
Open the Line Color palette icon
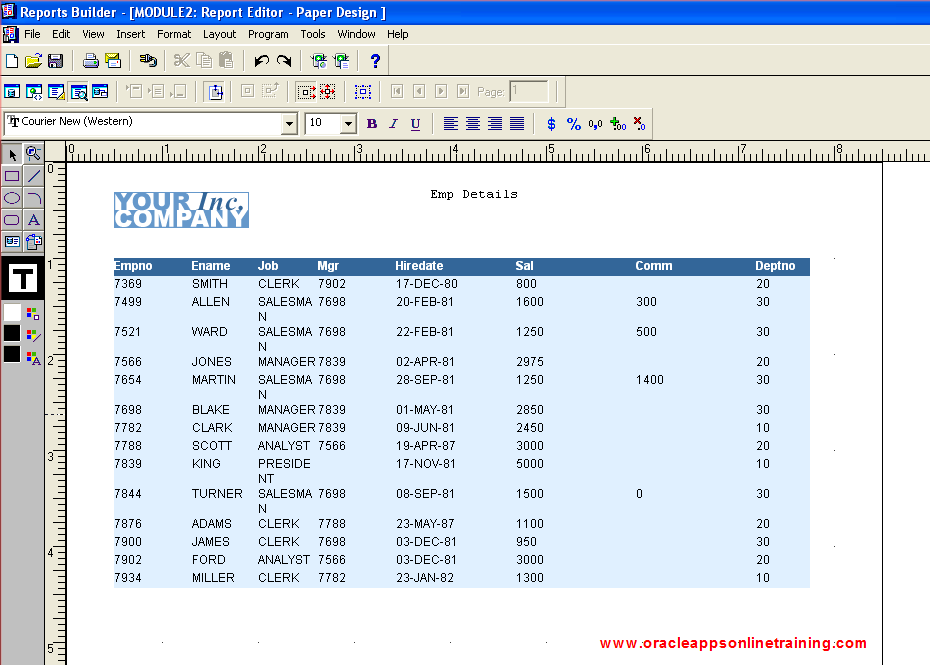point(33,335)
